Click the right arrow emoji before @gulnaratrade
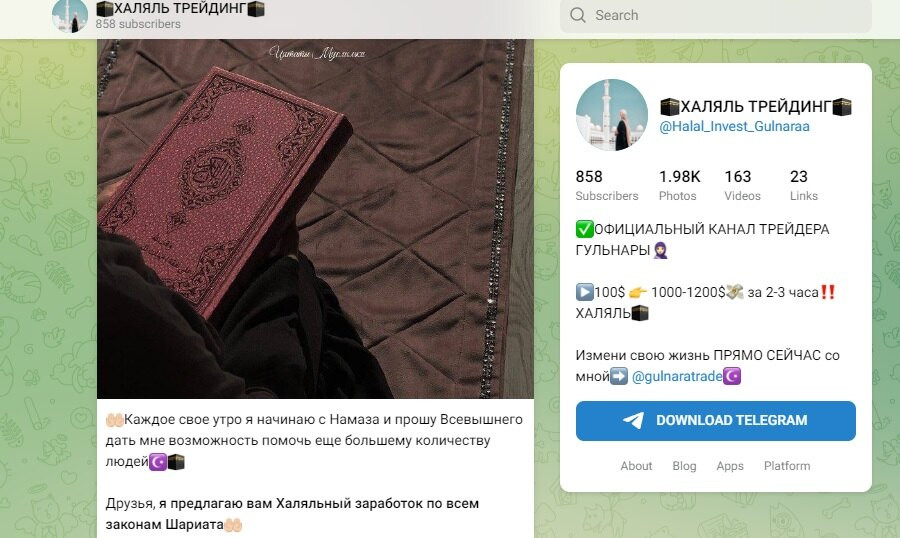Viewport: 900px width, 538px height. coord(619,377)
